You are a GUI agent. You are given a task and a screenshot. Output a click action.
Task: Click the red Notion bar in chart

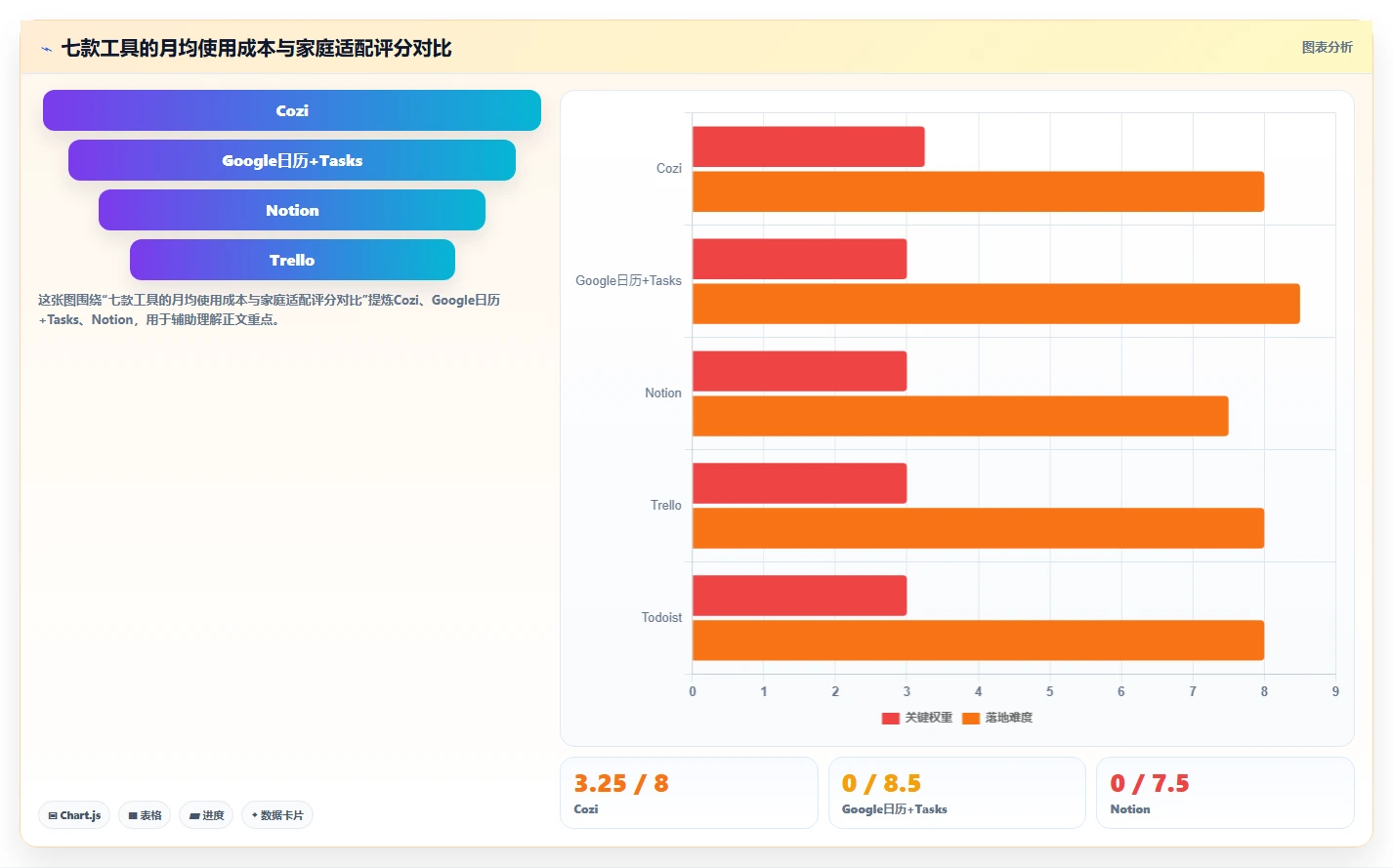pyautogui.click(x=800, y=371)
